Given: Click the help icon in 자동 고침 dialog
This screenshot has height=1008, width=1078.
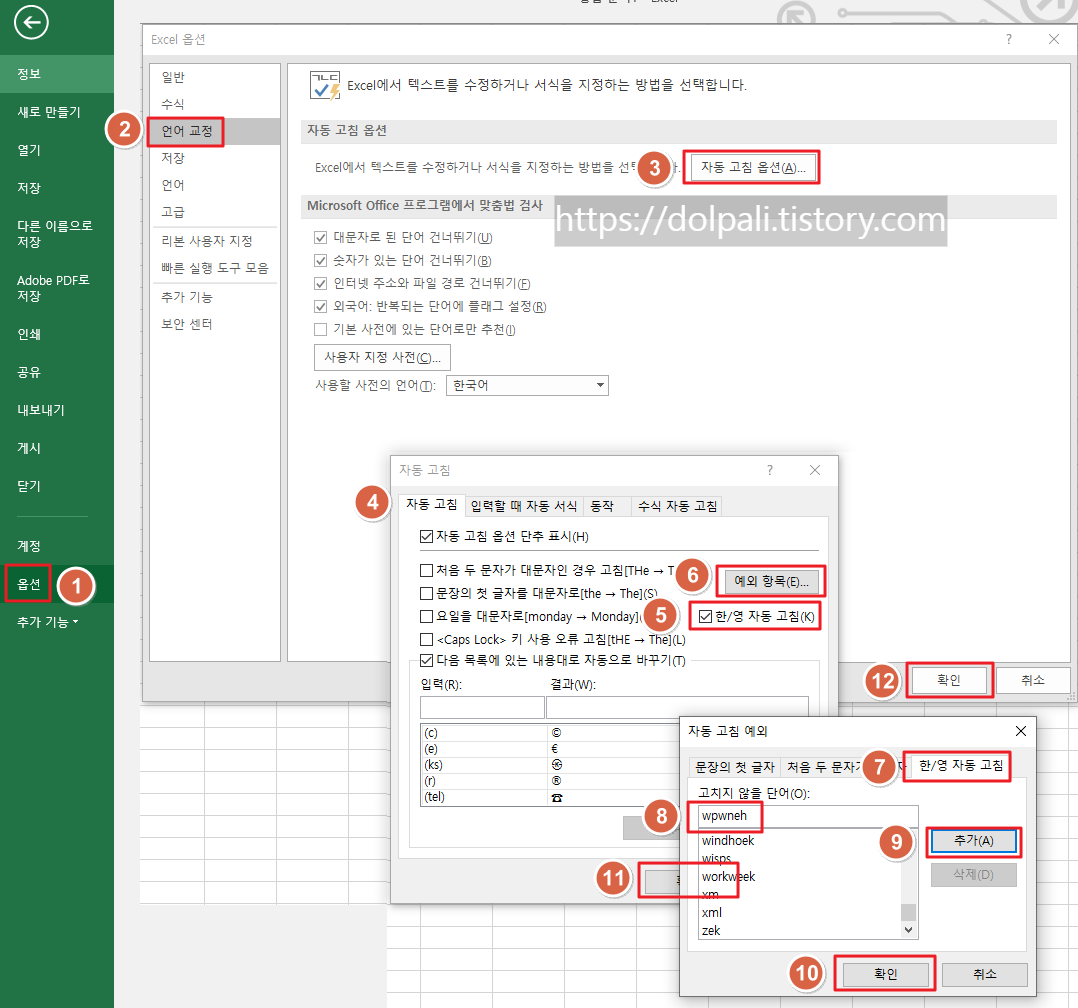Looking at the screenshot, I should (770, 470).
